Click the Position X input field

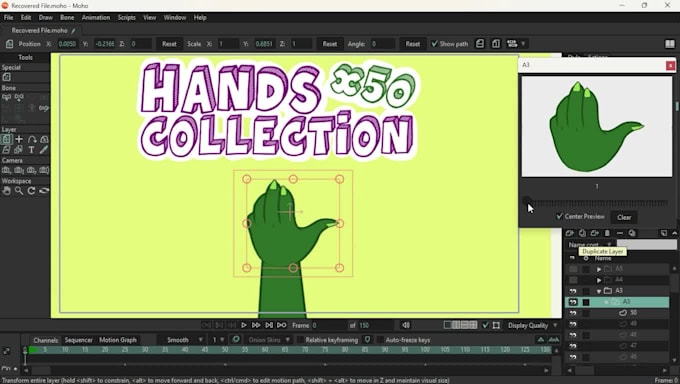[x=68, y=44]
